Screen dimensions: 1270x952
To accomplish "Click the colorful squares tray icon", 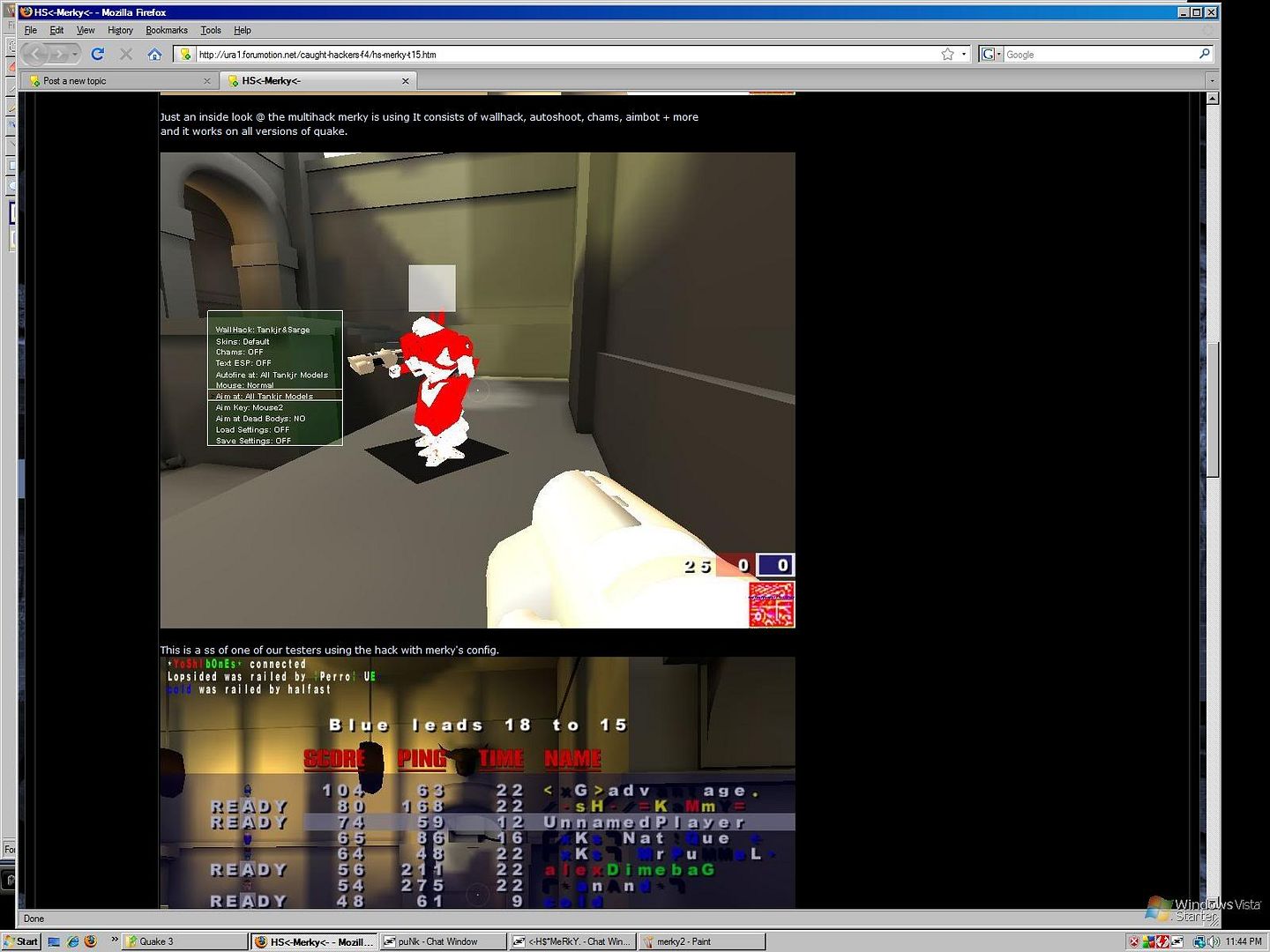I will click(x=1148, y=941).
